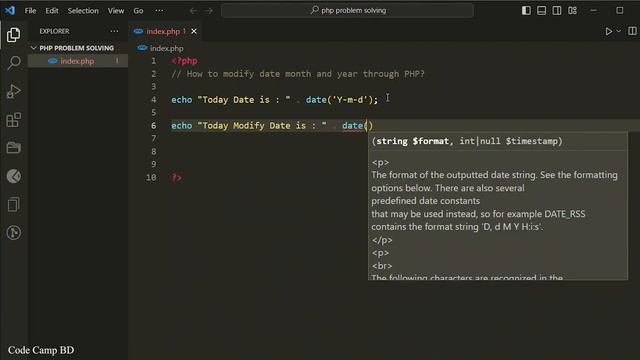This screenshot has width=640, height=360.
Task: Go back with the left arrow
Action: [193, 11]
